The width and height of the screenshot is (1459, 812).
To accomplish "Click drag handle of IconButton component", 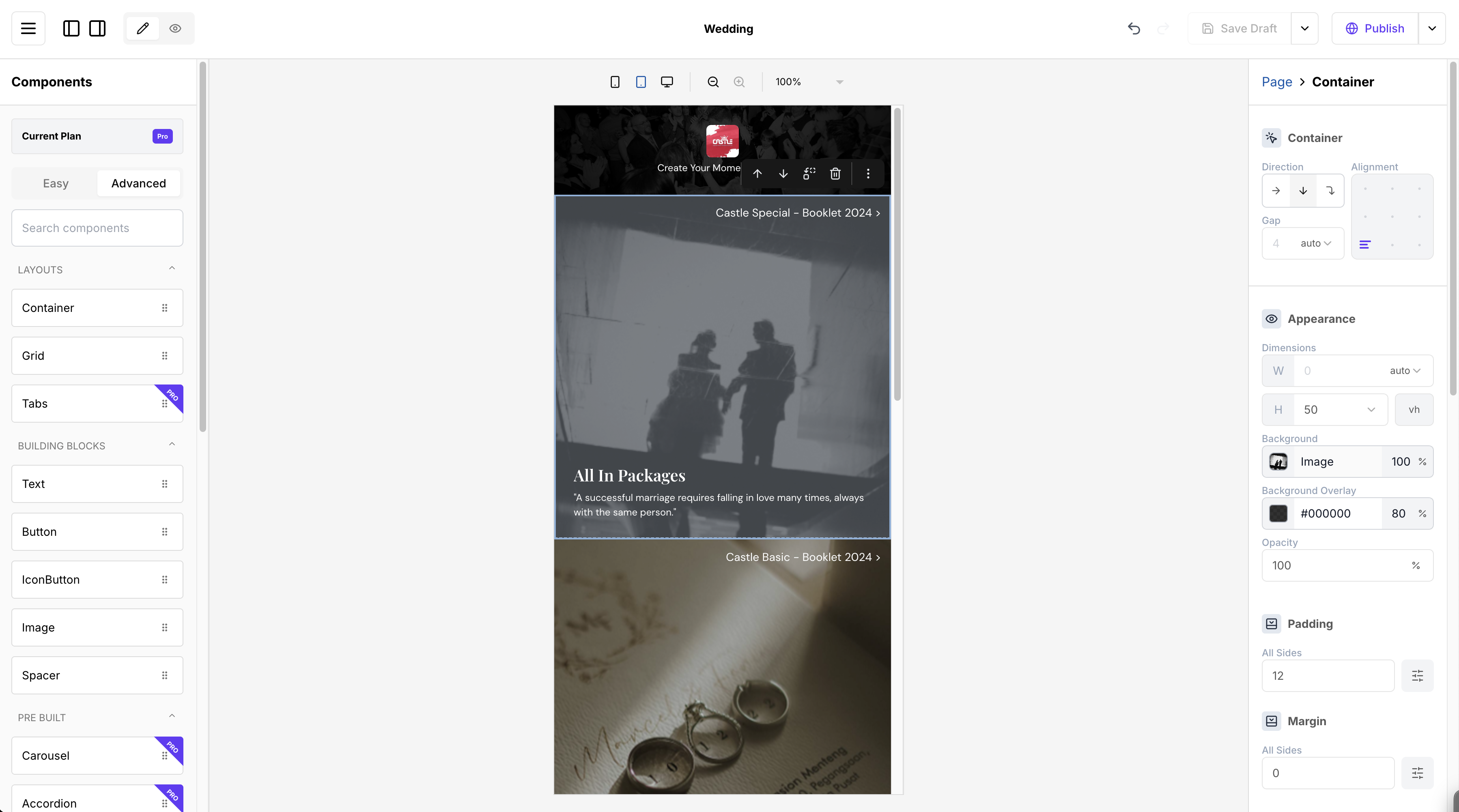I will (x=165, y=580).
